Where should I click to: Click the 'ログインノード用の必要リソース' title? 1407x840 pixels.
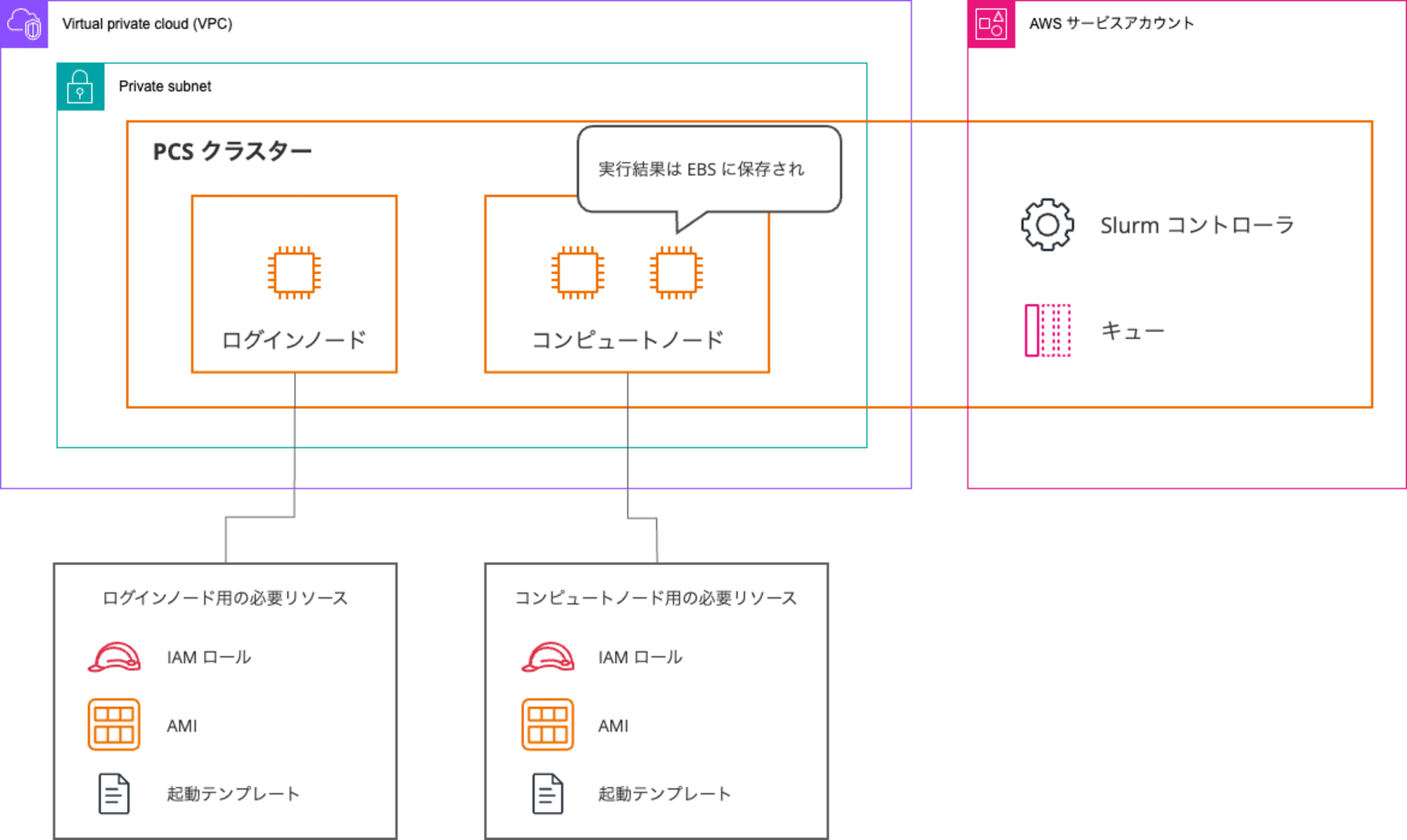(x=225, y=598)
